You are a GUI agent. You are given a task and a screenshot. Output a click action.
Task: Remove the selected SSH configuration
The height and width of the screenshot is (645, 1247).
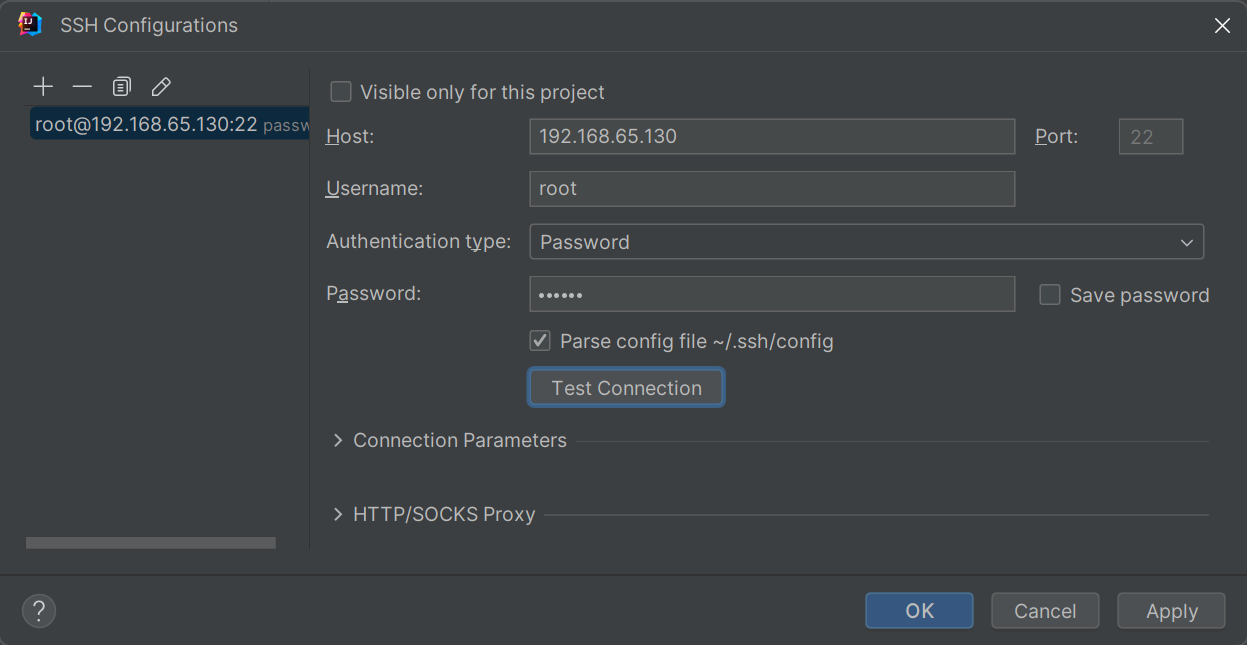pos(82,87)
